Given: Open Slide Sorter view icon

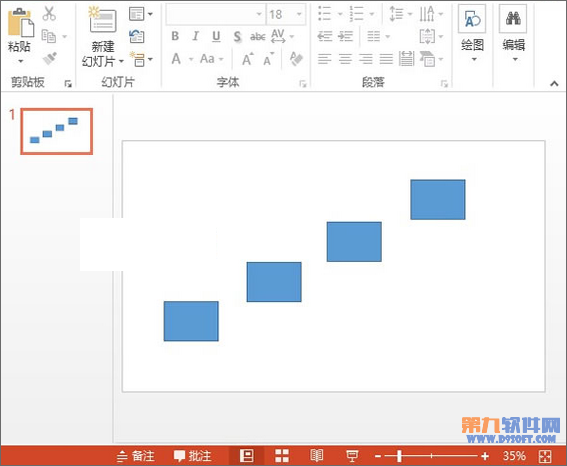Looking at the screenshot, I should pos(282,456).
